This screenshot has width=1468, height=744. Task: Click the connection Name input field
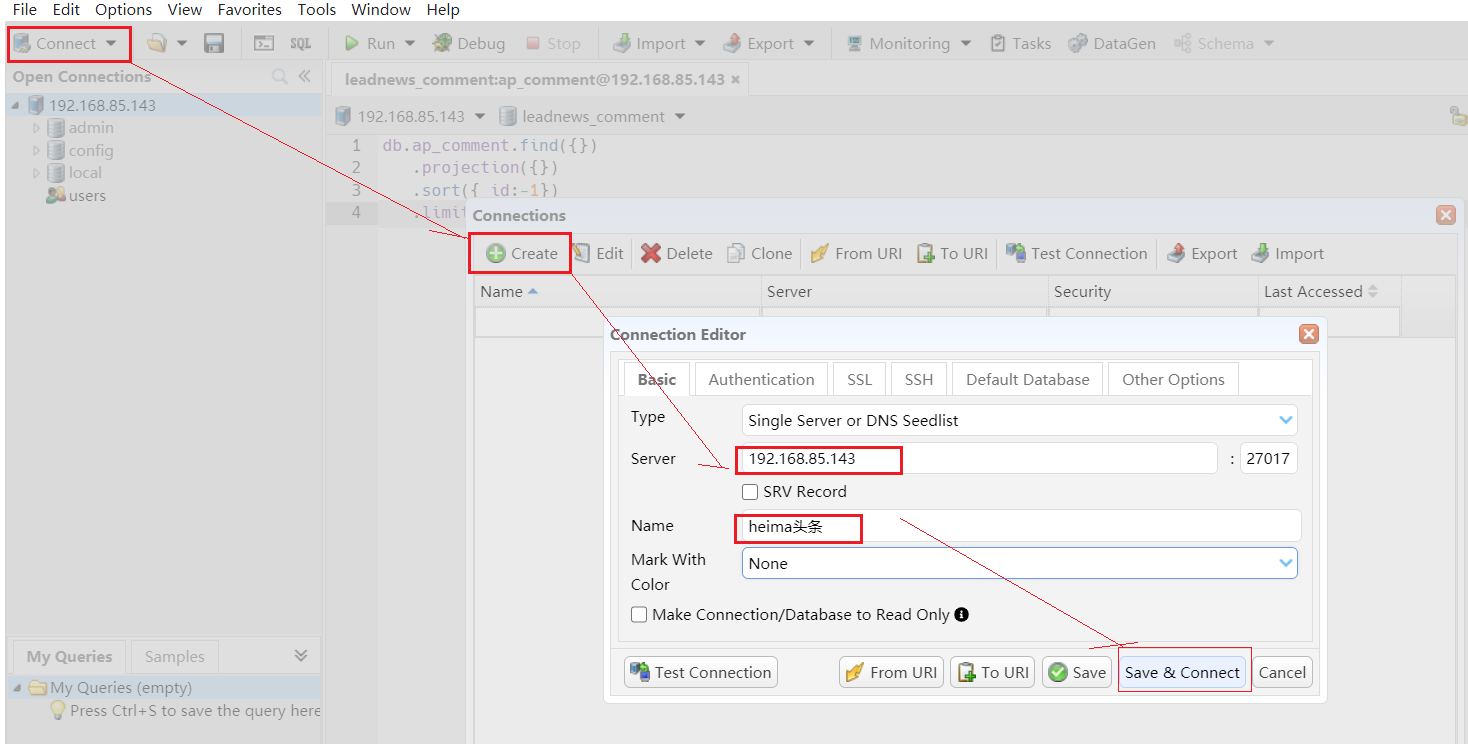tap(1020, 526)
